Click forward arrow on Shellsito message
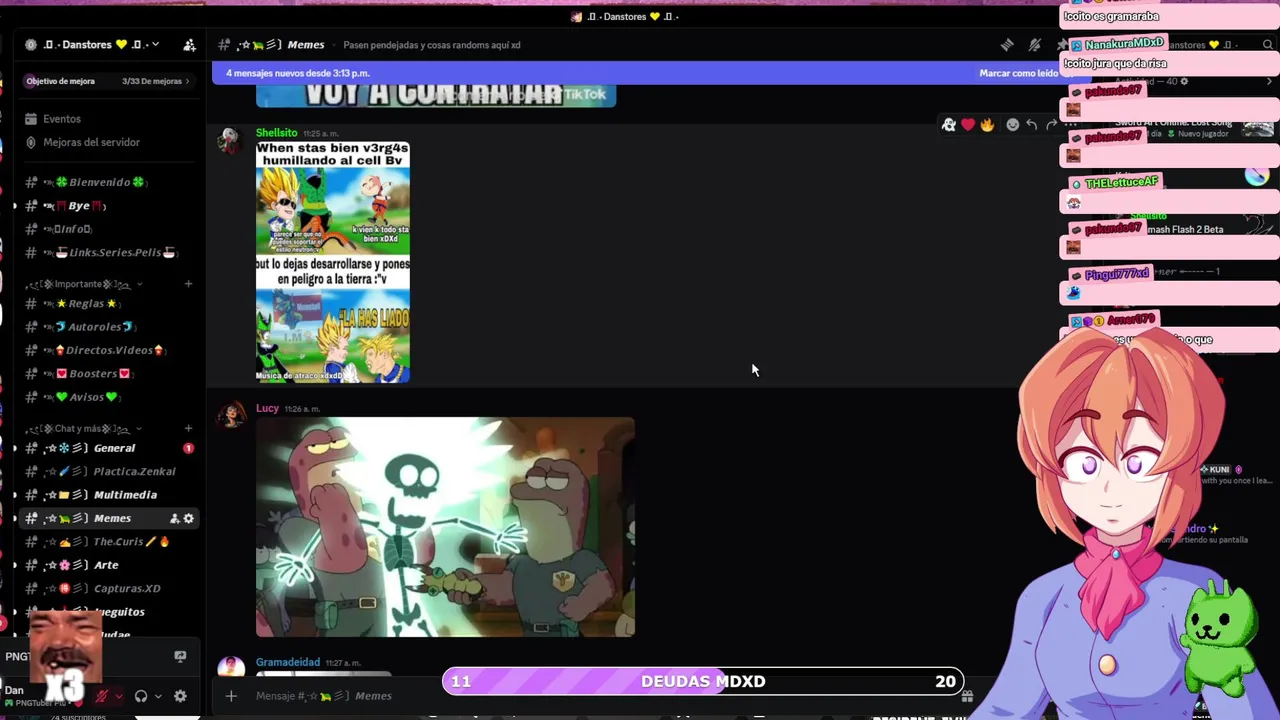 (1051, 125)
